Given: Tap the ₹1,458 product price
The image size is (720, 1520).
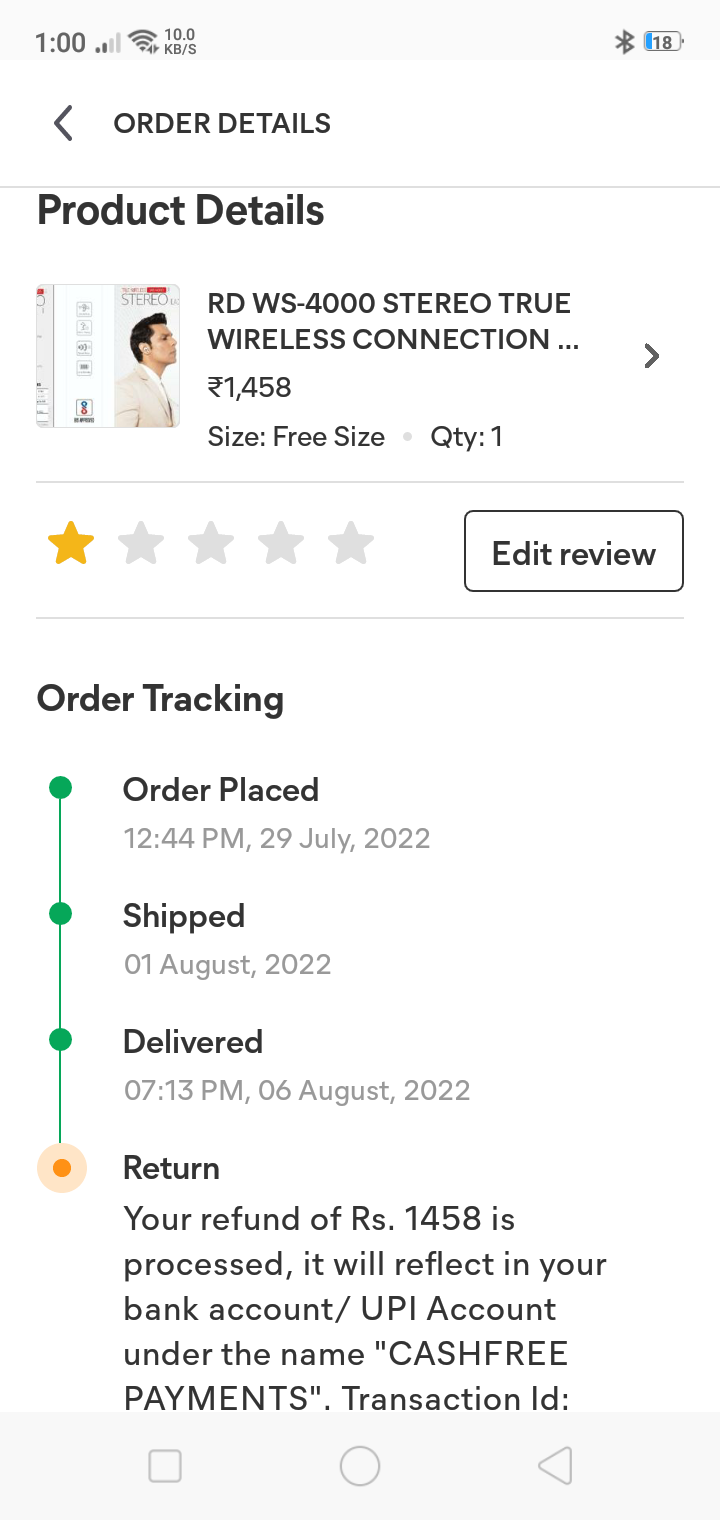Looking at the screenshot, I should 249,388.
